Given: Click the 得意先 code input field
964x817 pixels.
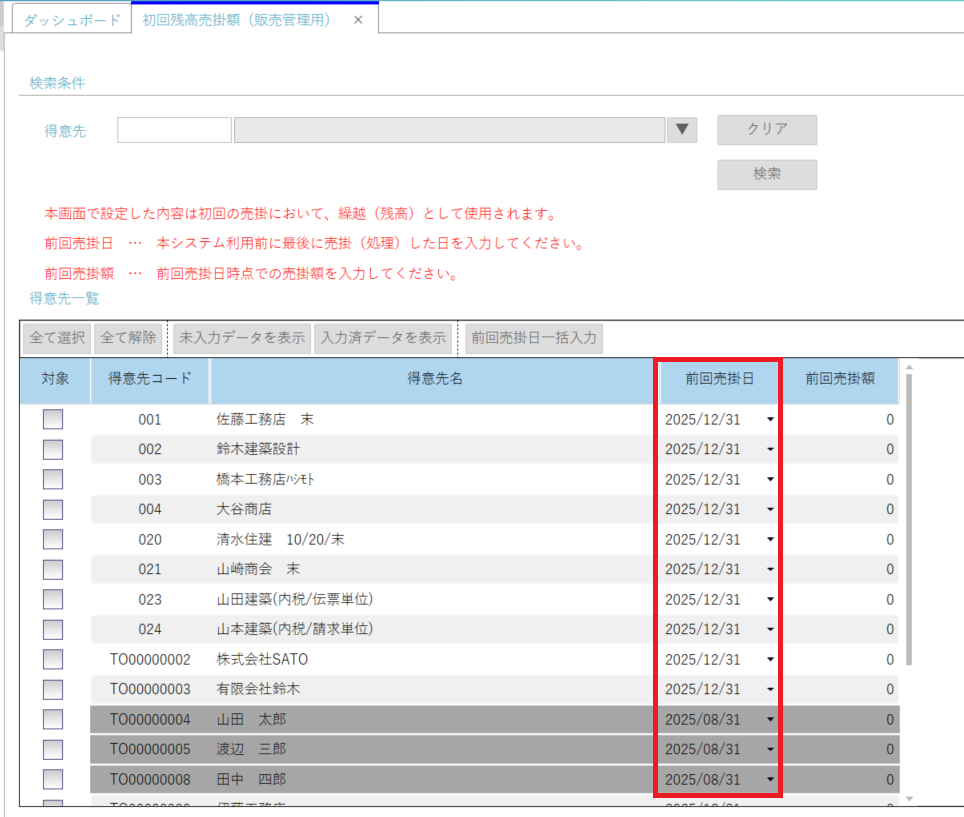Looking at the screenshot, I should [174, 130].
